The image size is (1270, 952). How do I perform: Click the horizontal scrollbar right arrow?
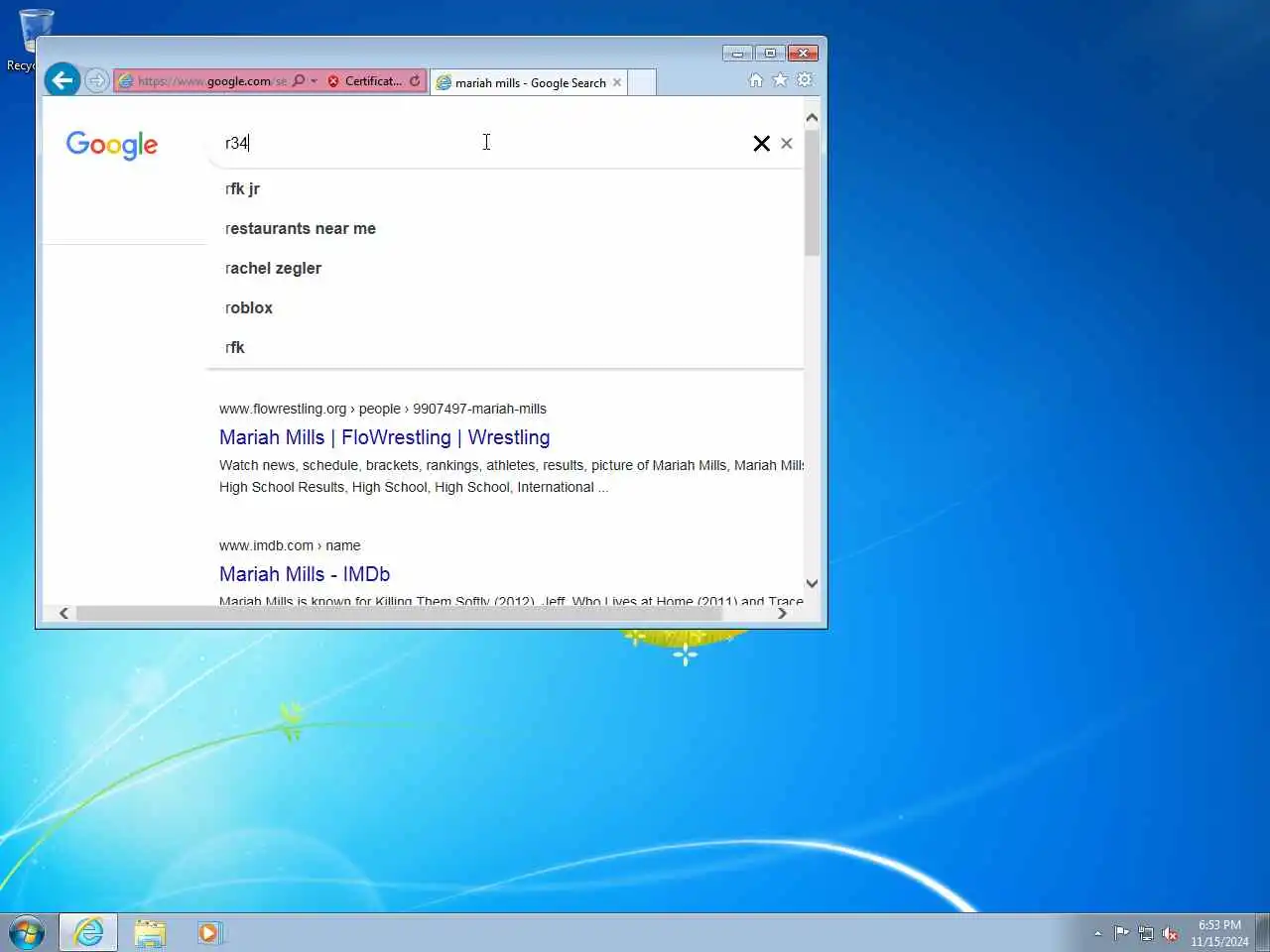pyautogui.click(x=782, y=613)
